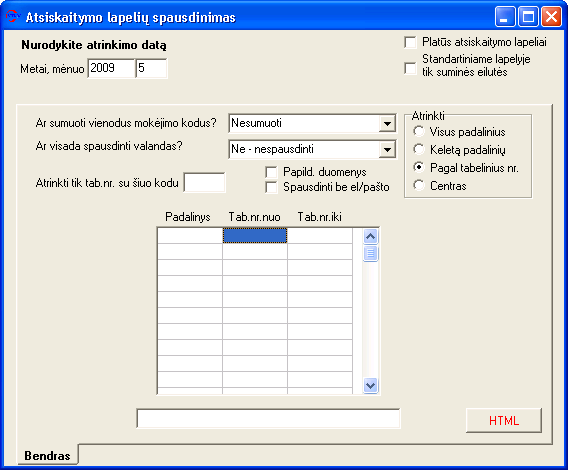Click the wide text field beside HTML
This screenshot has width=568, height=470.
[x=268, y=419]
